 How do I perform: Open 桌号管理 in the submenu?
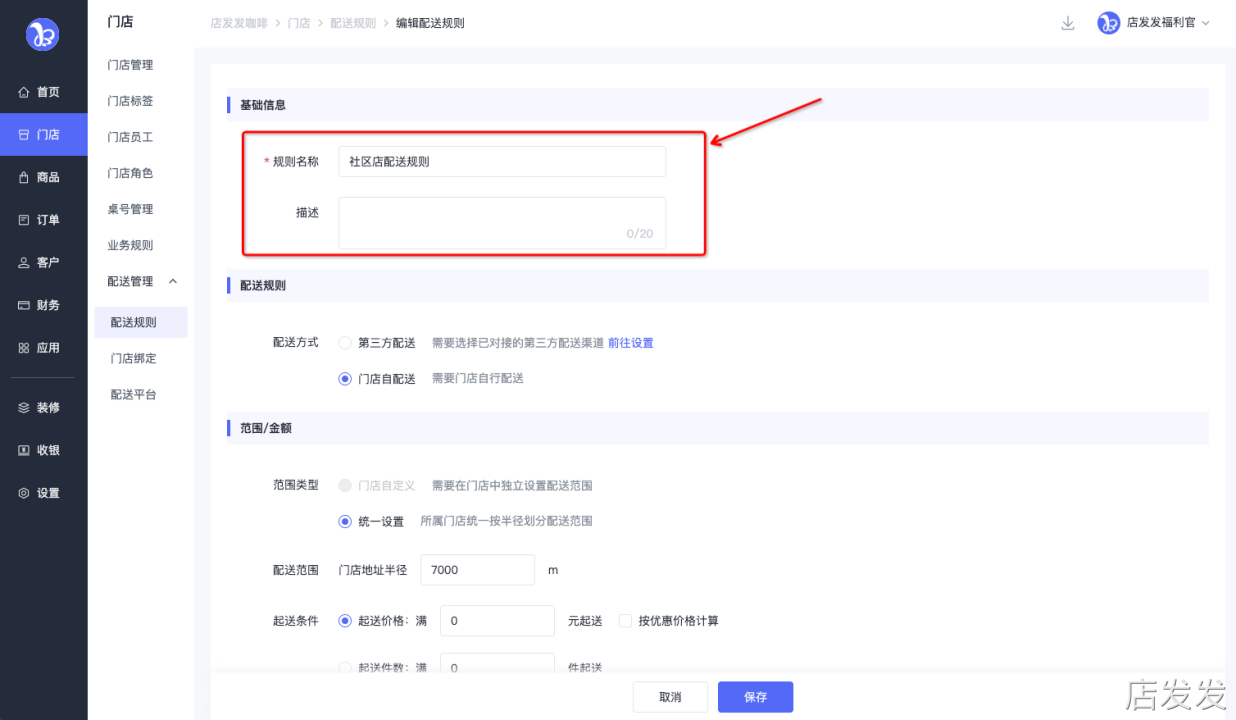point(130,209)
